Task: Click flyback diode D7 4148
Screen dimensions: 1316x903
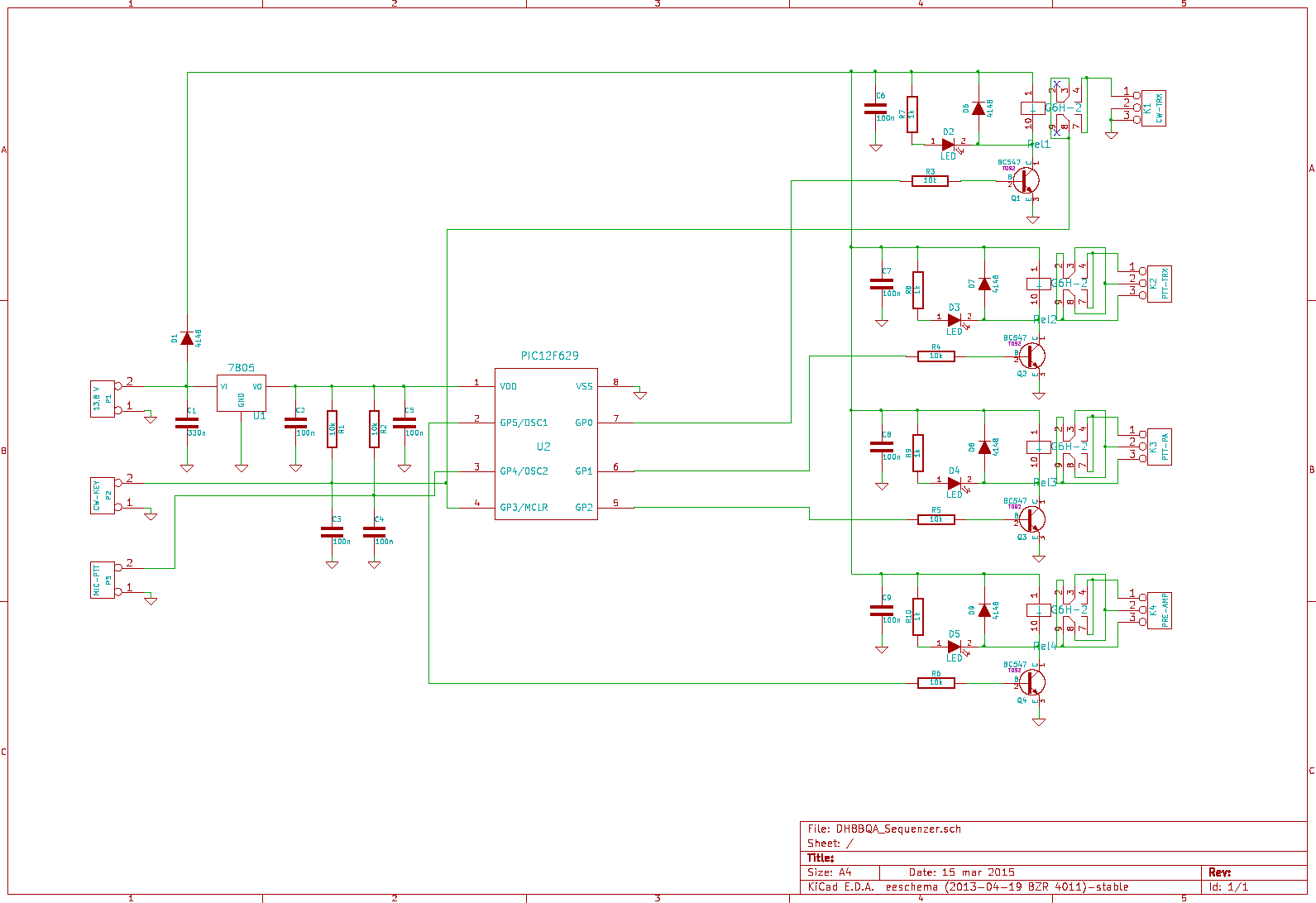Action: [984, 284]
